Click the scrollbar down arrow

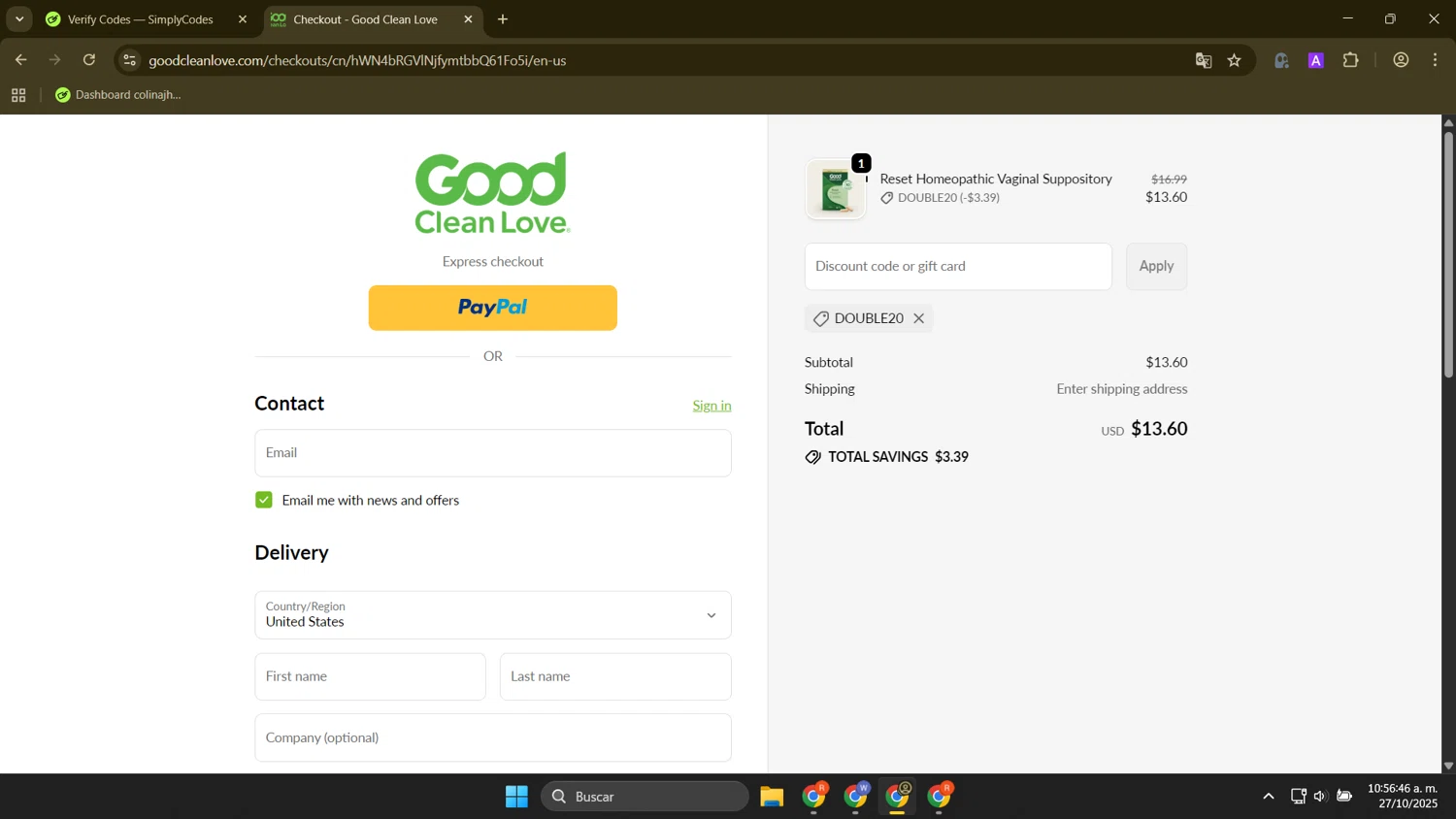pos(1448,766)
